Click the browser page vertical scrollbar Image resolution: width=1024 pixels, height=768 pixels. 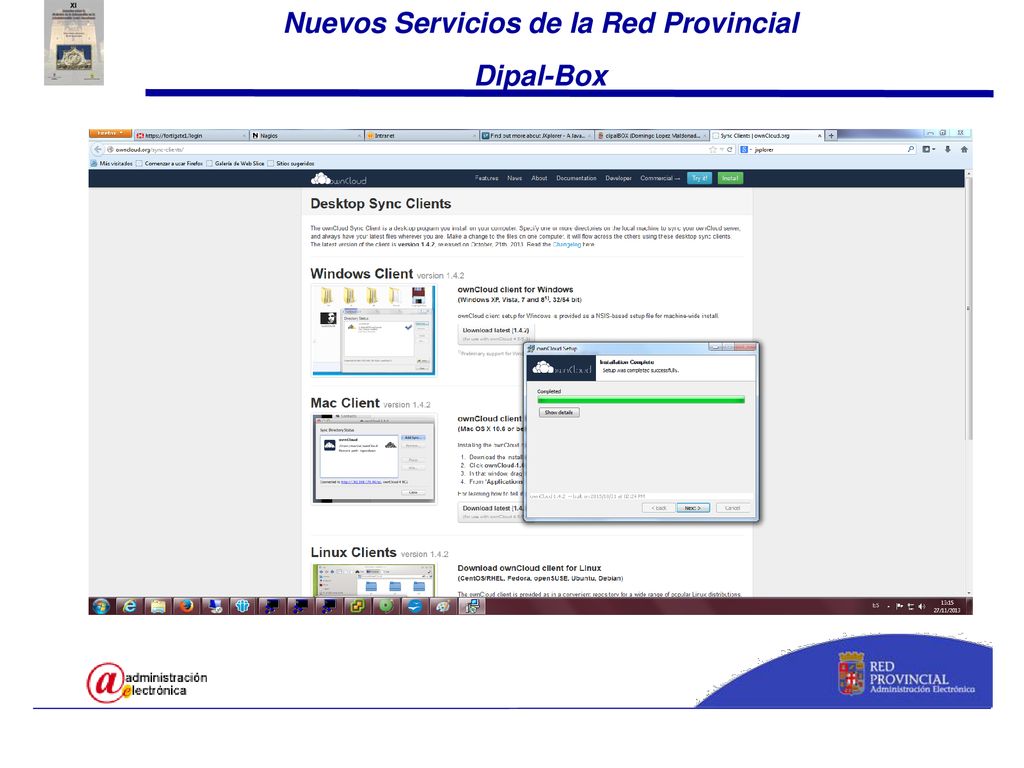(x=968, y=307)
